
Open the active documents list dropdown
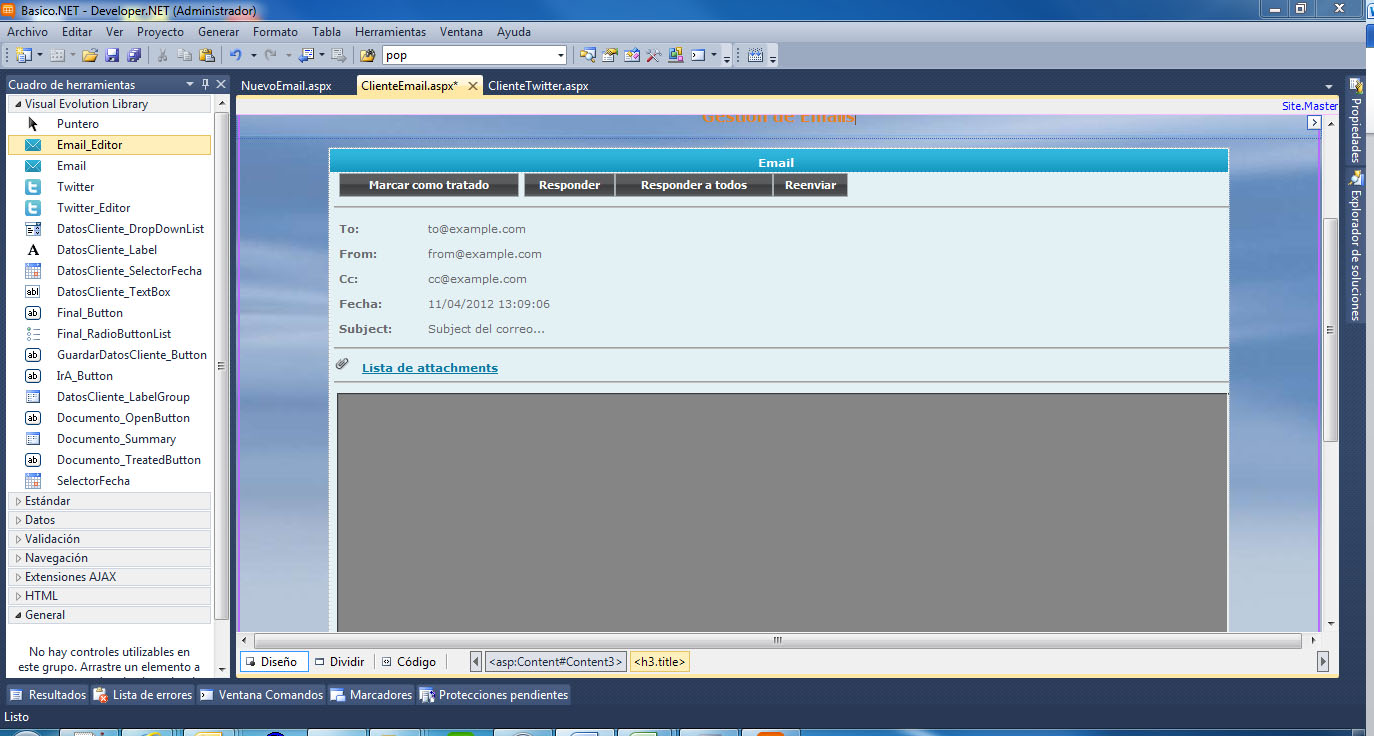(x=1329, y=86)
